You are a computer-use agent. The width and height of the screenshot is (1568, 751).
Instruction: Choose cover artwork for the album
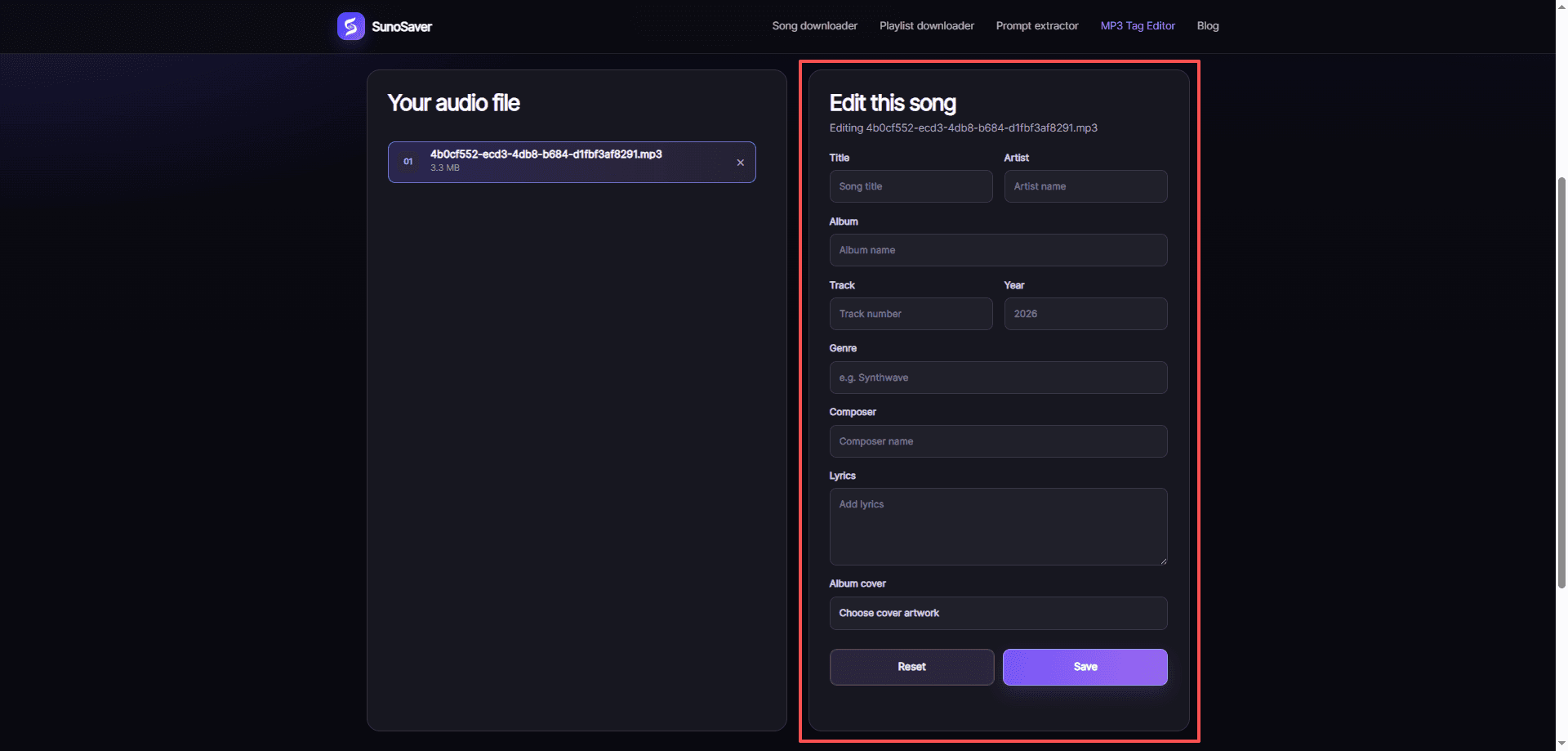point(998,613)
